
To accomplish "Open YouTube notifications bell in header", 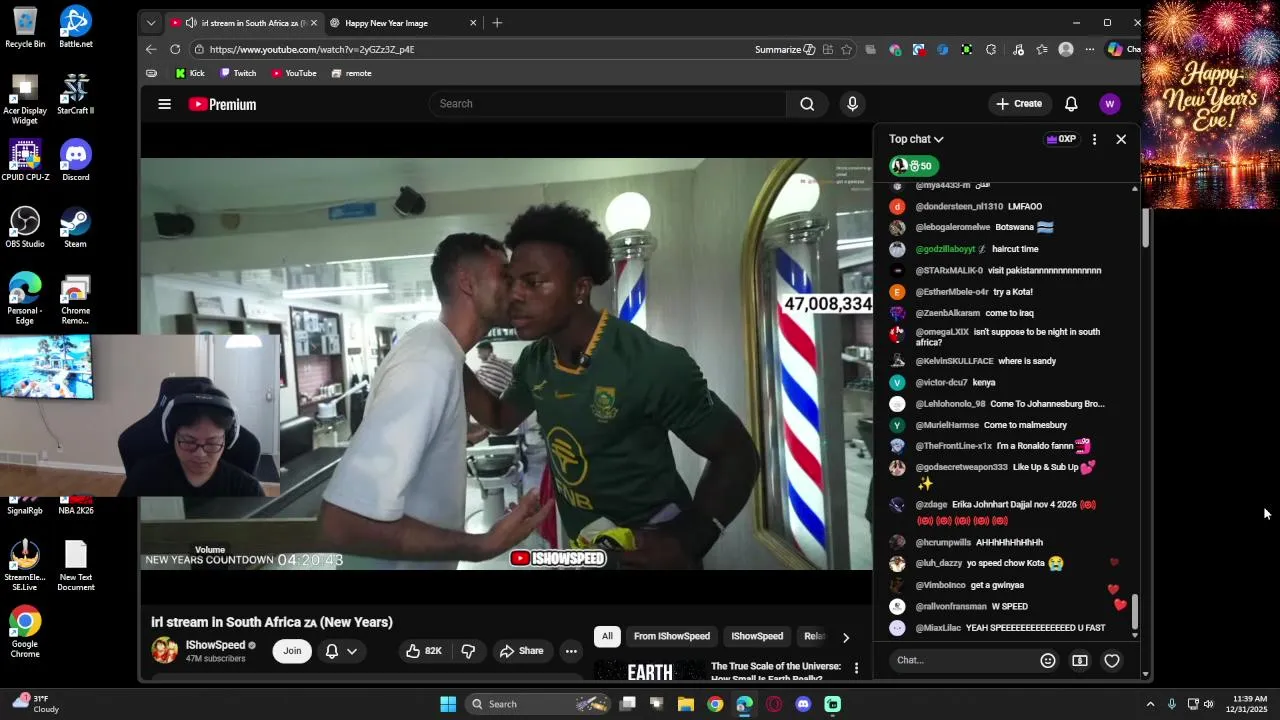I will (1071, 104).
